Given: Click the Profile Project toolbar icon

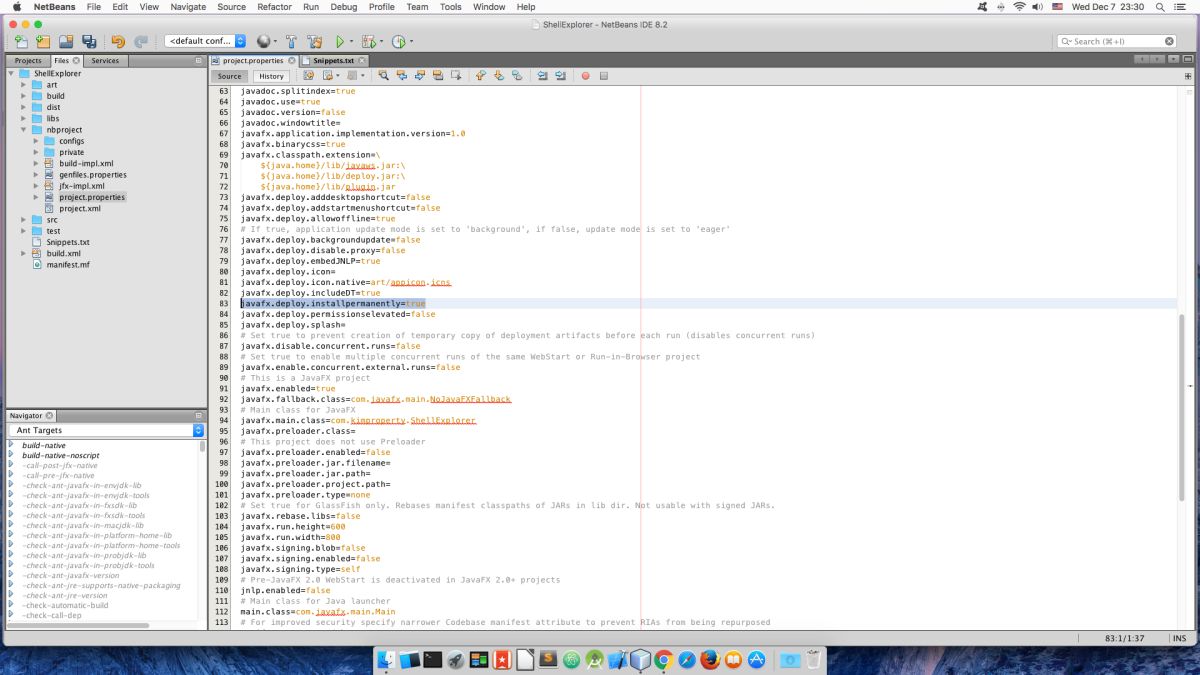Looking at the screenshot, I should pos(398,41).
